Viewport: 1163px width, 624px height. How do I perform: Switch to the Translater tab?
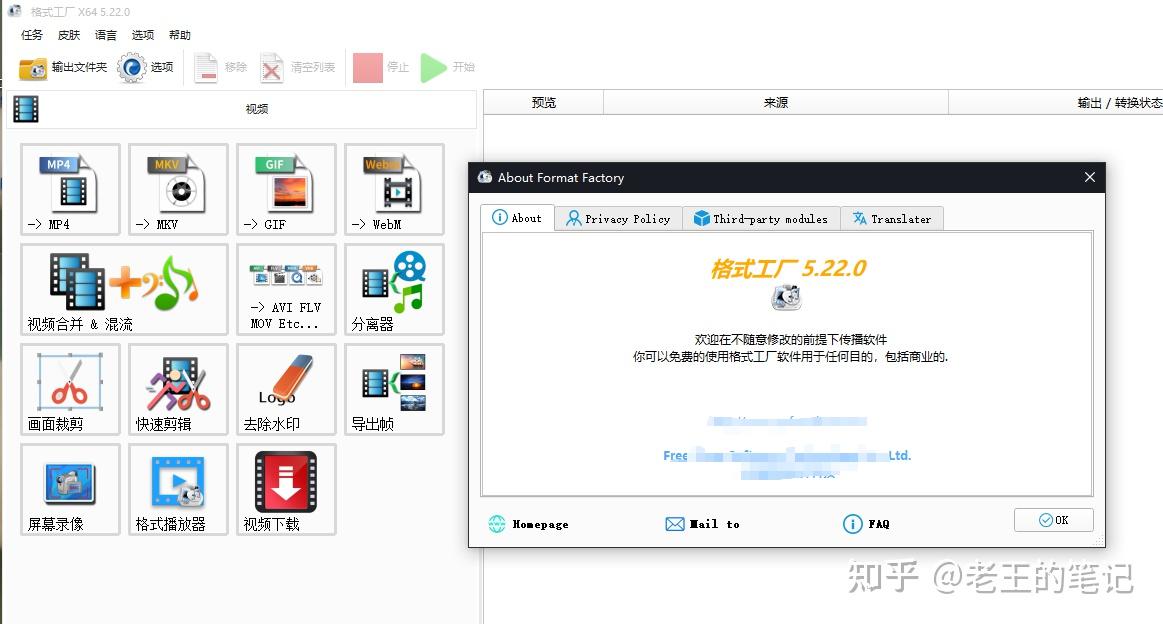(892, 219)
